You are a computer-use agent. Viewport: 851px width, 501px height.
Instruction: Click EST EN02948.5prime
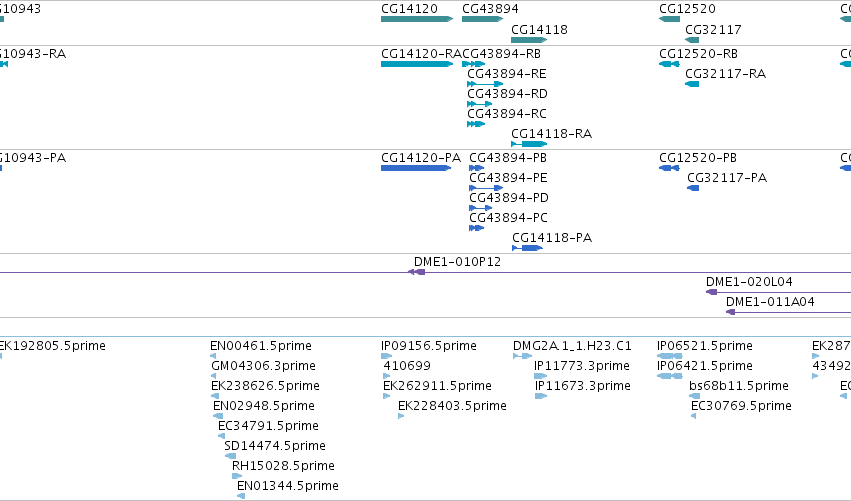[x=218, y=416]
